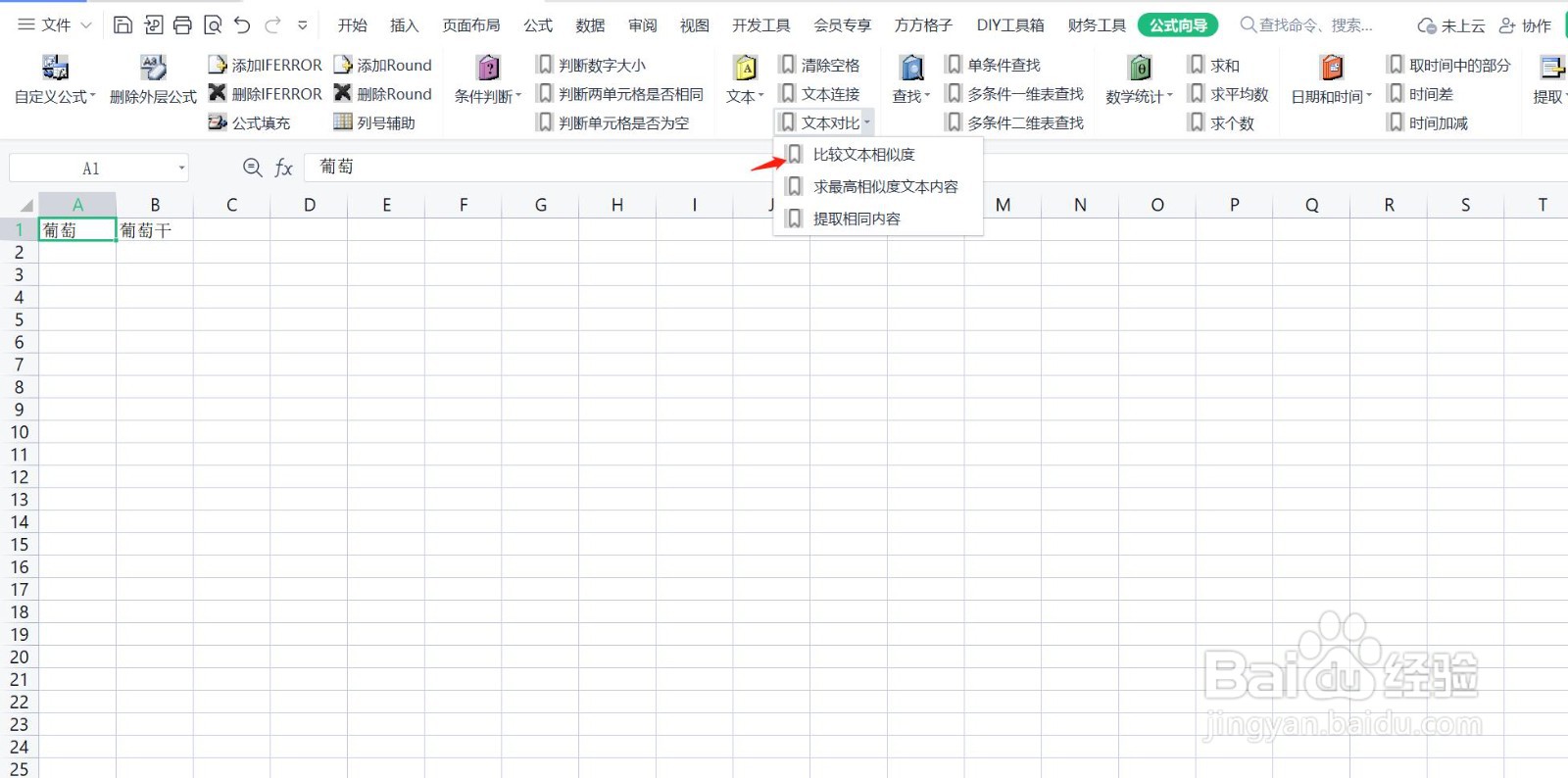Switch to the 方方格子 tab
Screen dimensions: 1568x778
click(x=923, y=25)
